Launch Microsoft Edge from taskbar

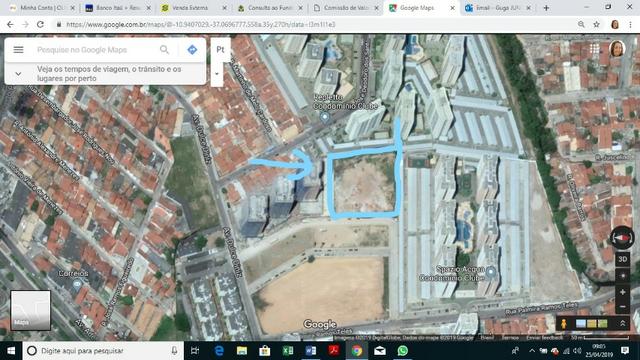pos(219,351)
